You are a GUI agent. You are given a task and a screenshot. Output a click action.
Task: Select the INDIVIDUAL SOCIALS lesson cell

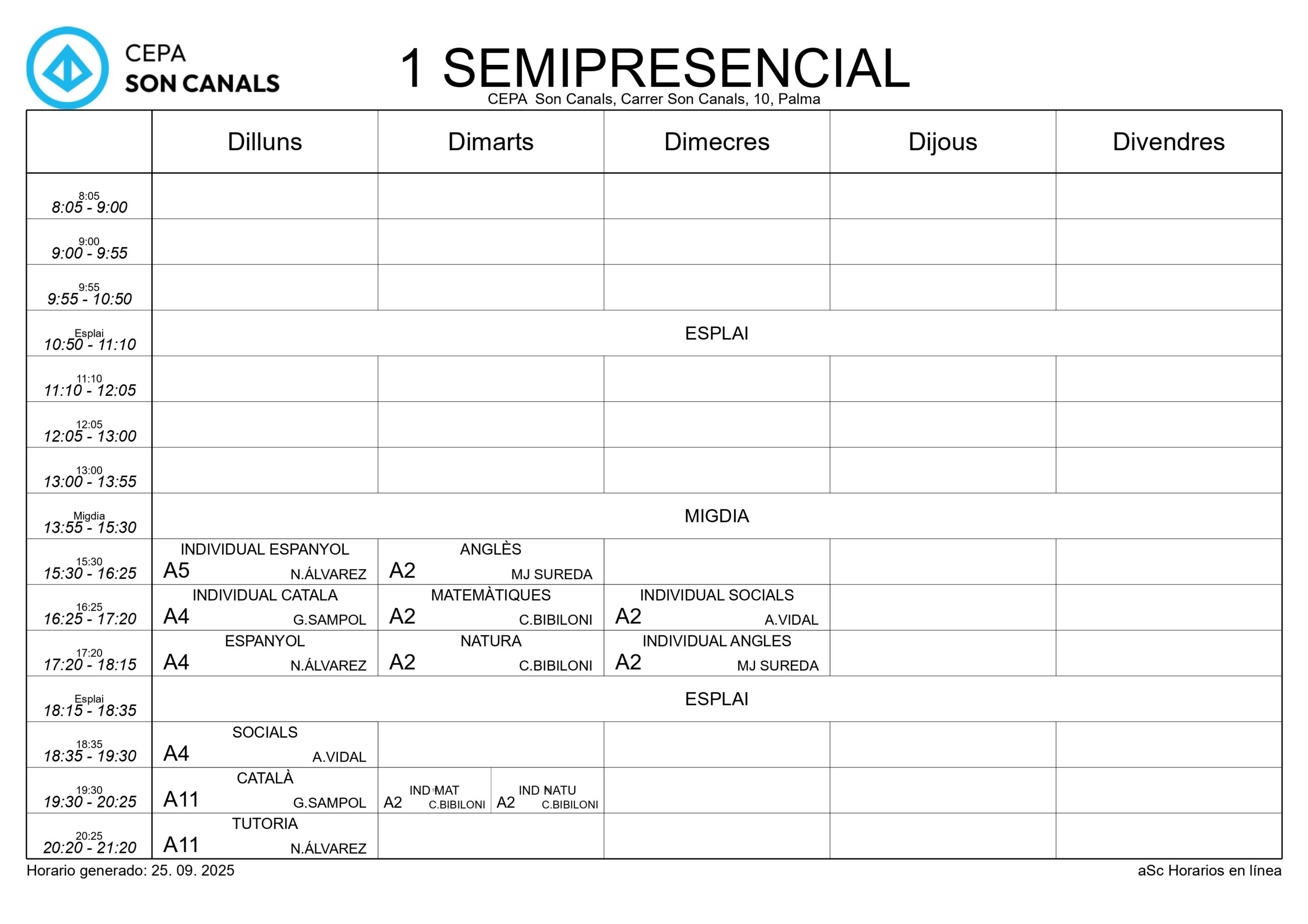point(716,607)
